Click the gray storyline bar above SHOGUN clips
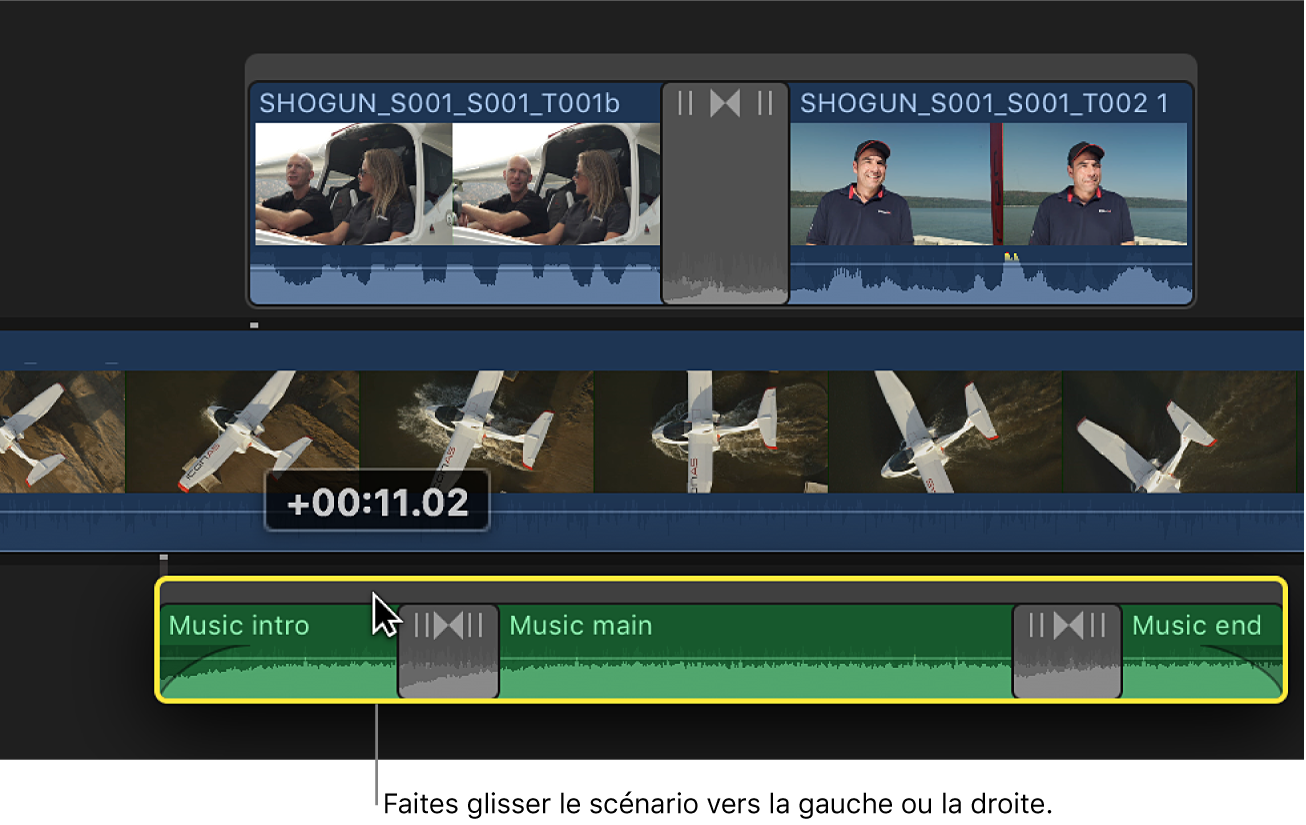This screenshot has width=1306, height=825. pos(720,67)
